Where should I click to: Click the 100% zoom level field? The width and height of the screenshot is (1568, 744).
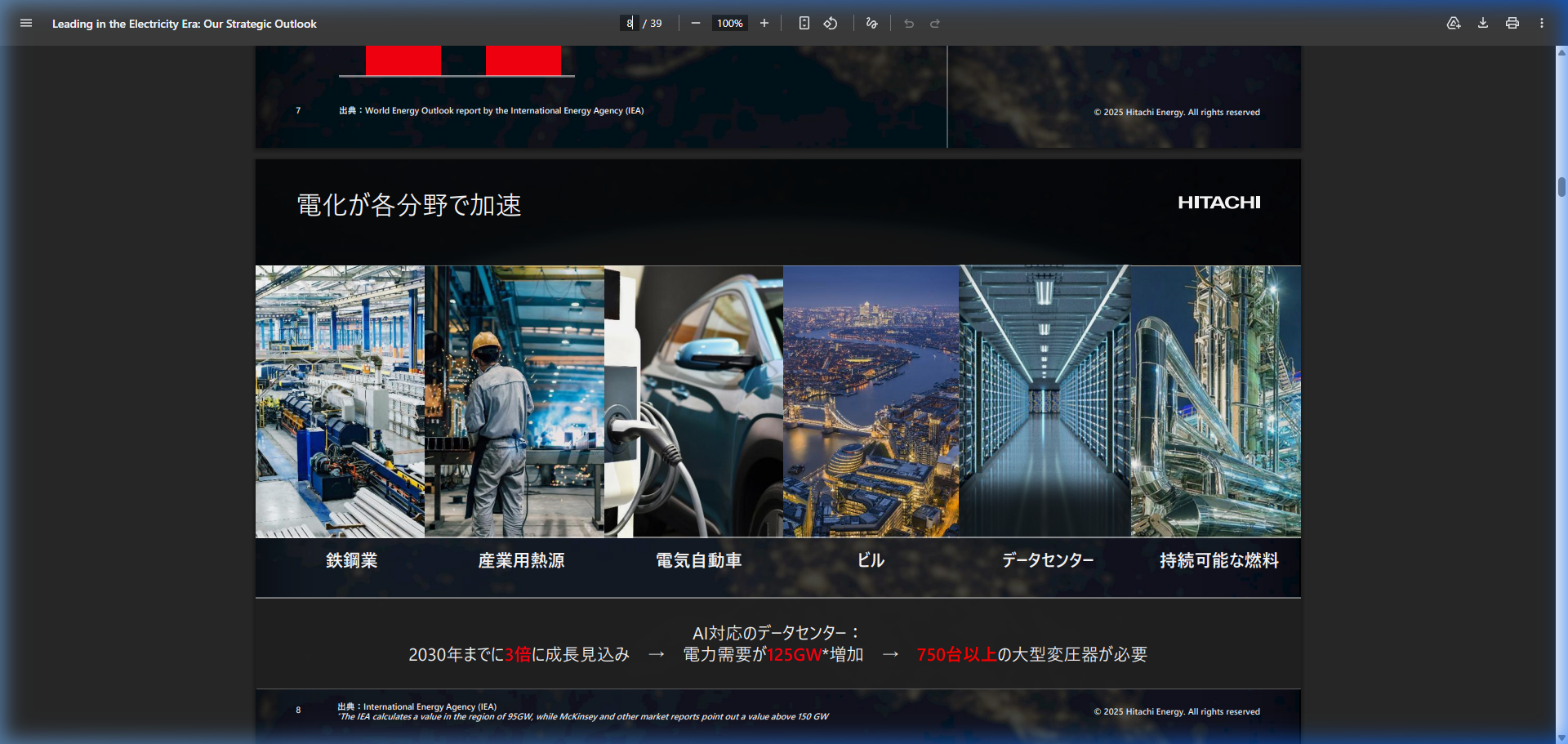pos(729,24)
